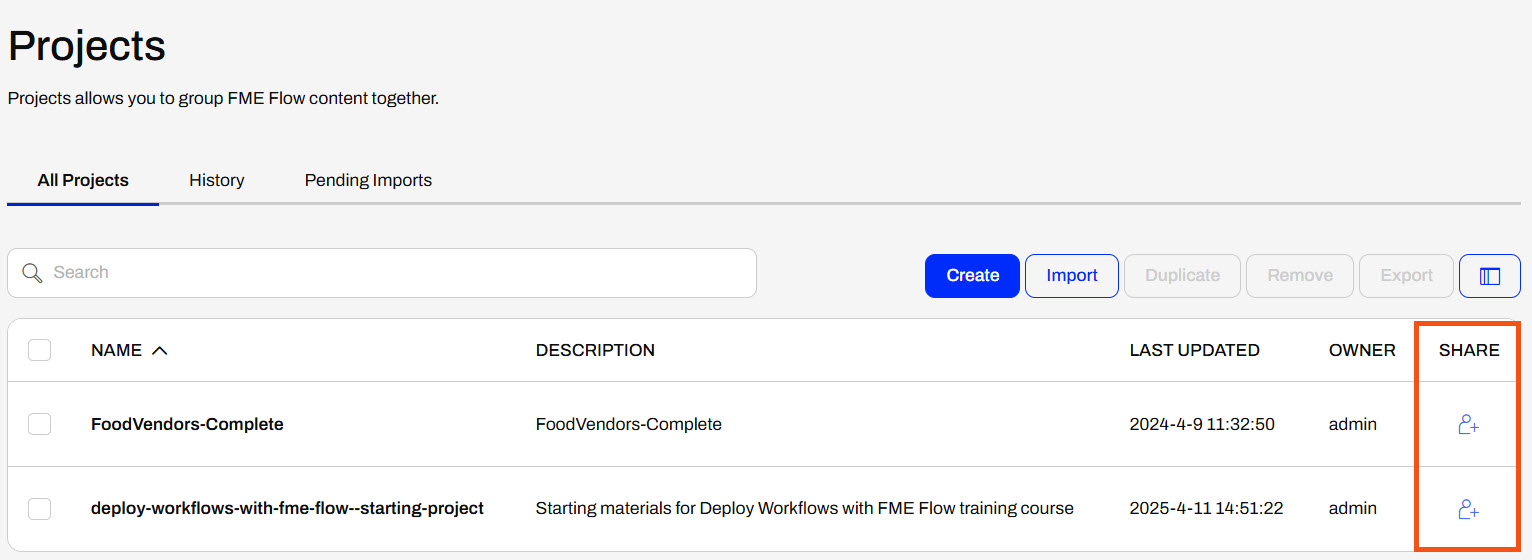The height and width of the screenshot is (560, 1532).
Task: Sort by the LAST UPDATED column header
Action: (1194, 350)
